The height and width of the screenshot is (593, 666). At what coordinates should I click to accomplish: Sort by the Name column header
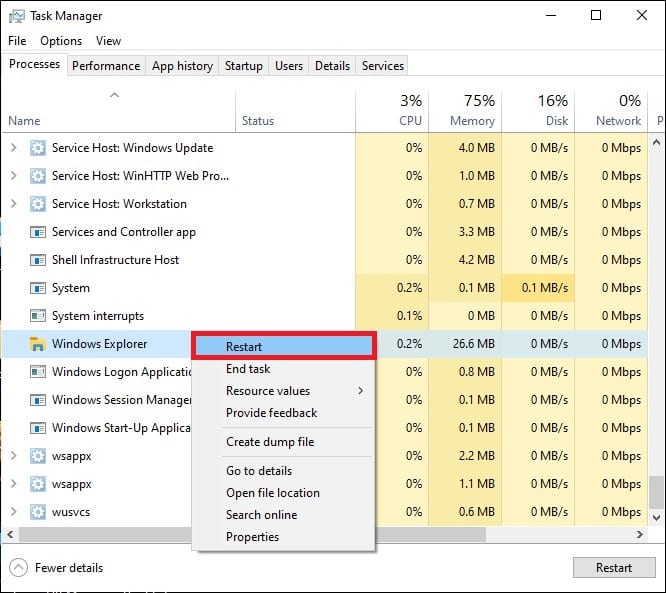click(119, 111)
